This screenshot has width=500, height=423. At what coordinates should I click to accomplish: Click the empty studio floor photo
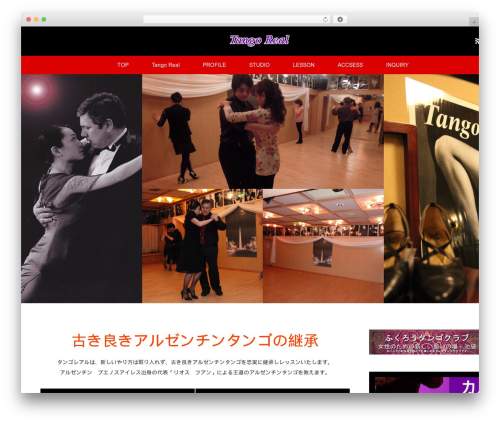pos(323,246)
